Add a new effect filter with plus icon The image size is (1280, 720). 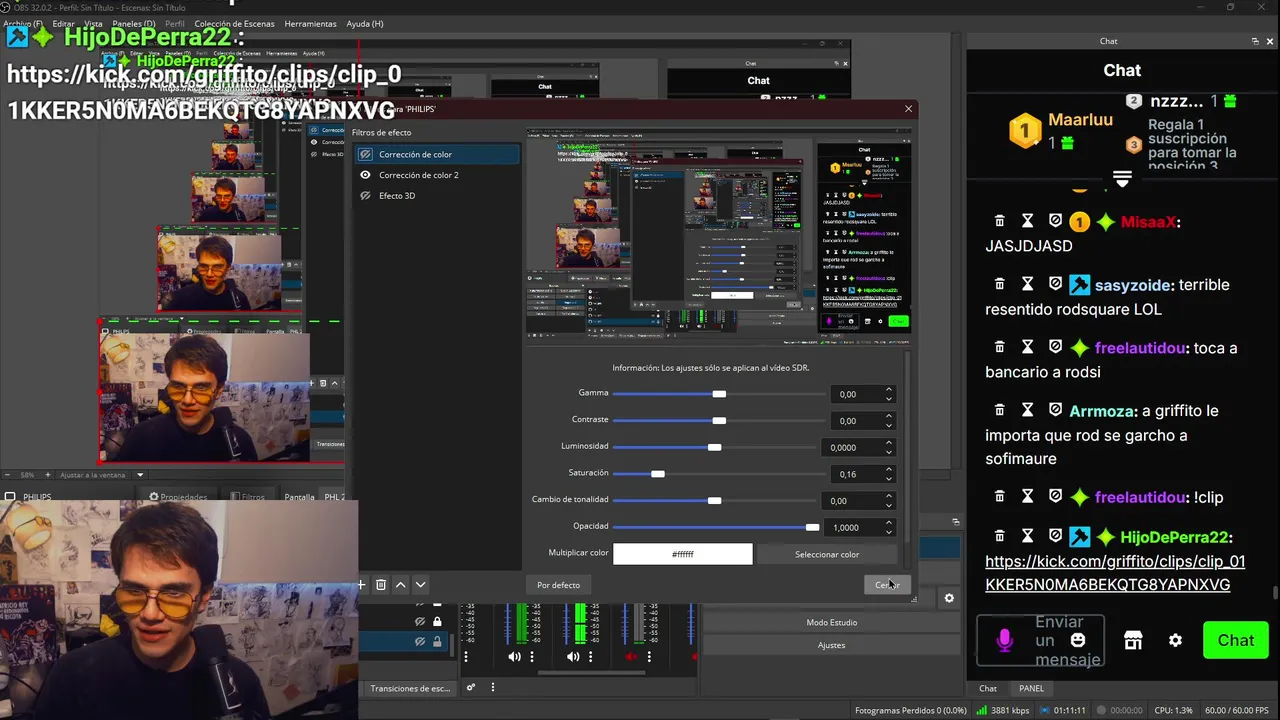pyautogui.click(x=361, y=585)
